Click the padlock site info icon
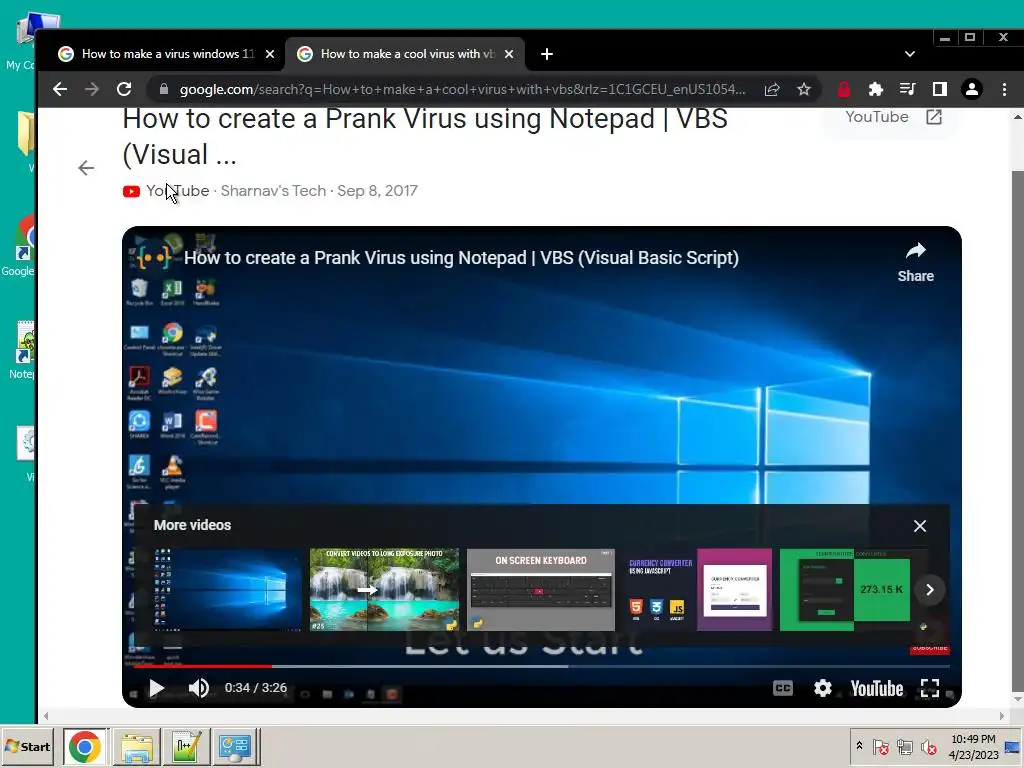This screenshot has width=1024, height=768. (x=164, y=89)
